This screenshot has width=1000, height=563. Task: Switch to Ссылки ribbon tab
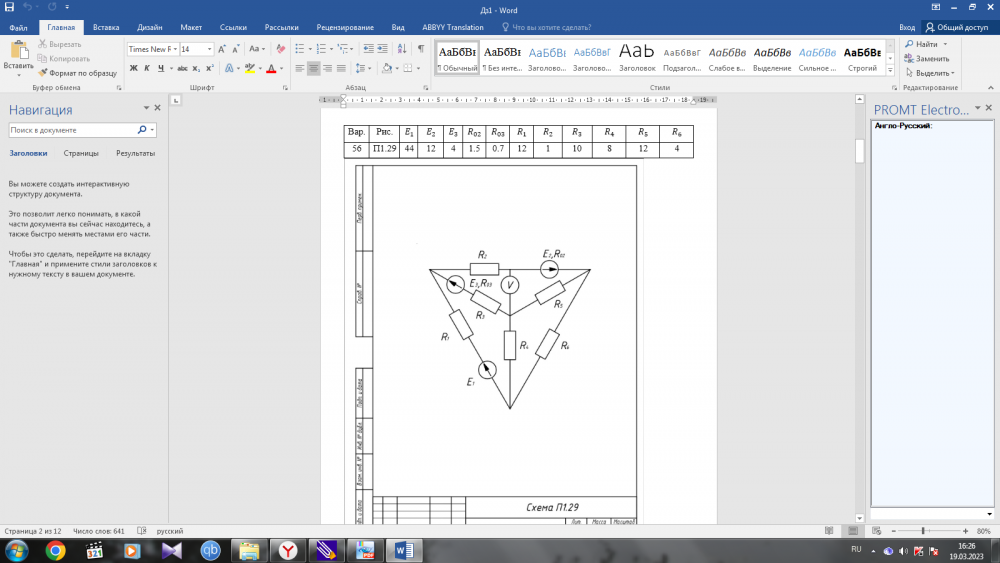[233, 27]
